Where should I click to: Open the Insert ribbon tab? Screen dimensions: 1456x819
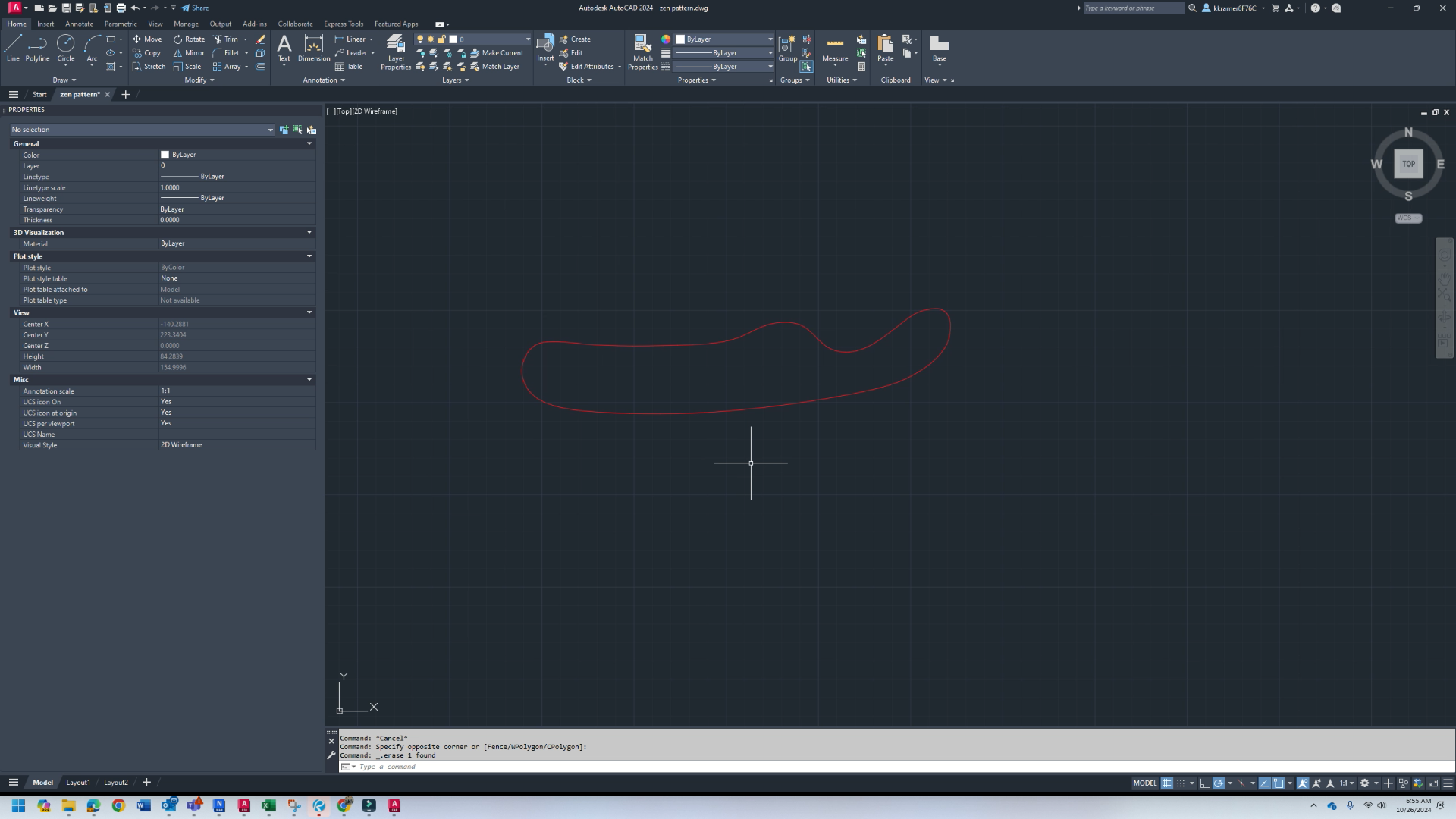[45, 24]
